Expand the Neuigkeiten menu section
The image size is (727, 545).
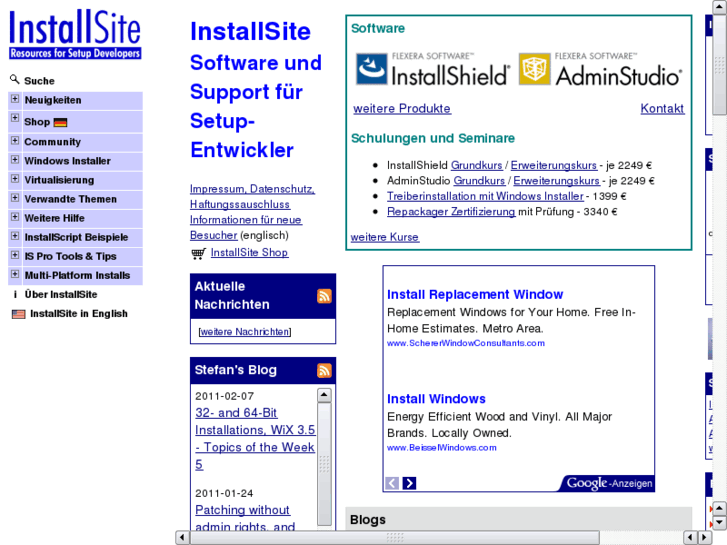click(x=15, y=99)
